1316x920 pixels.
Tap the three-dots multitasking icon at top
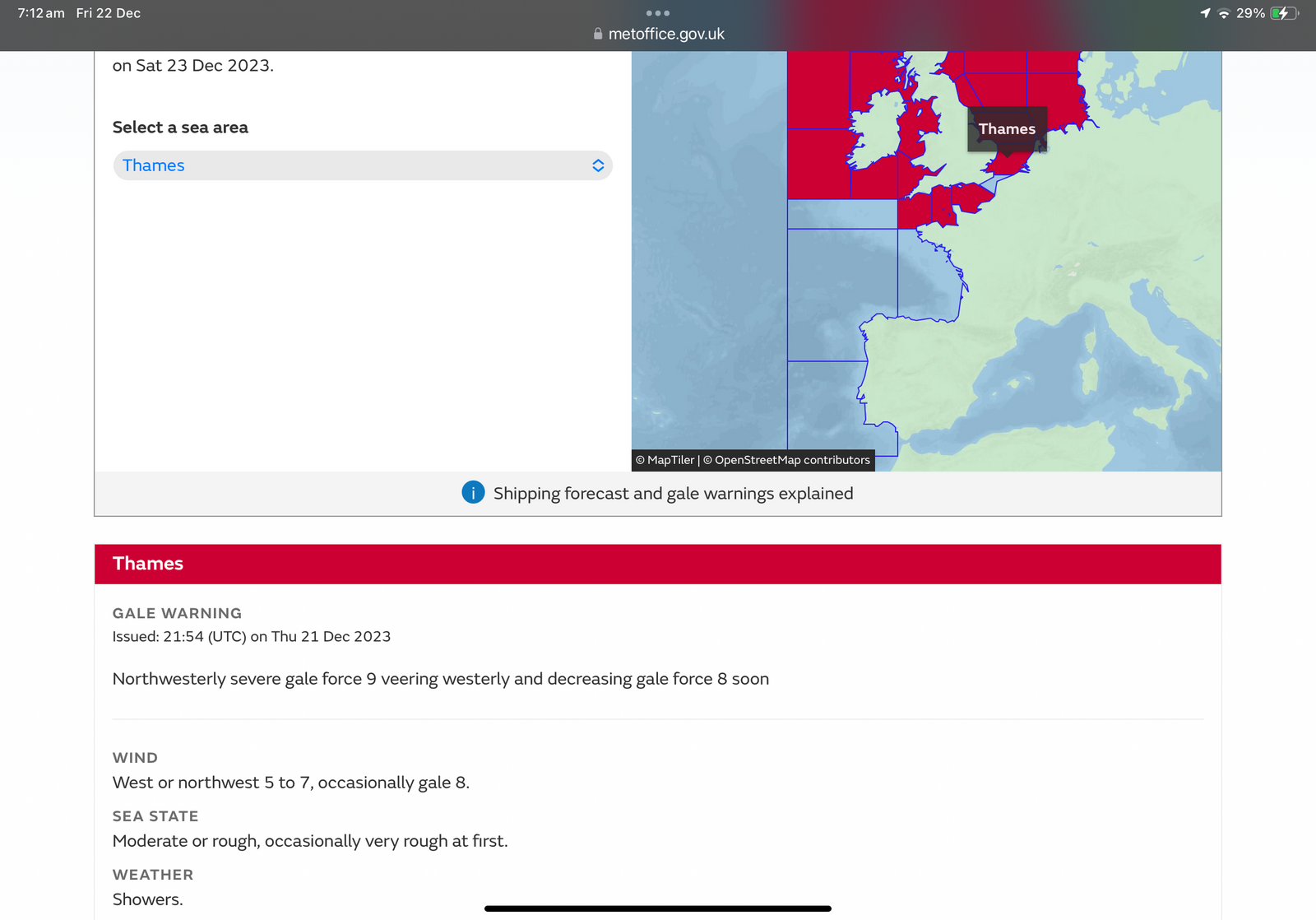(657, 13)
